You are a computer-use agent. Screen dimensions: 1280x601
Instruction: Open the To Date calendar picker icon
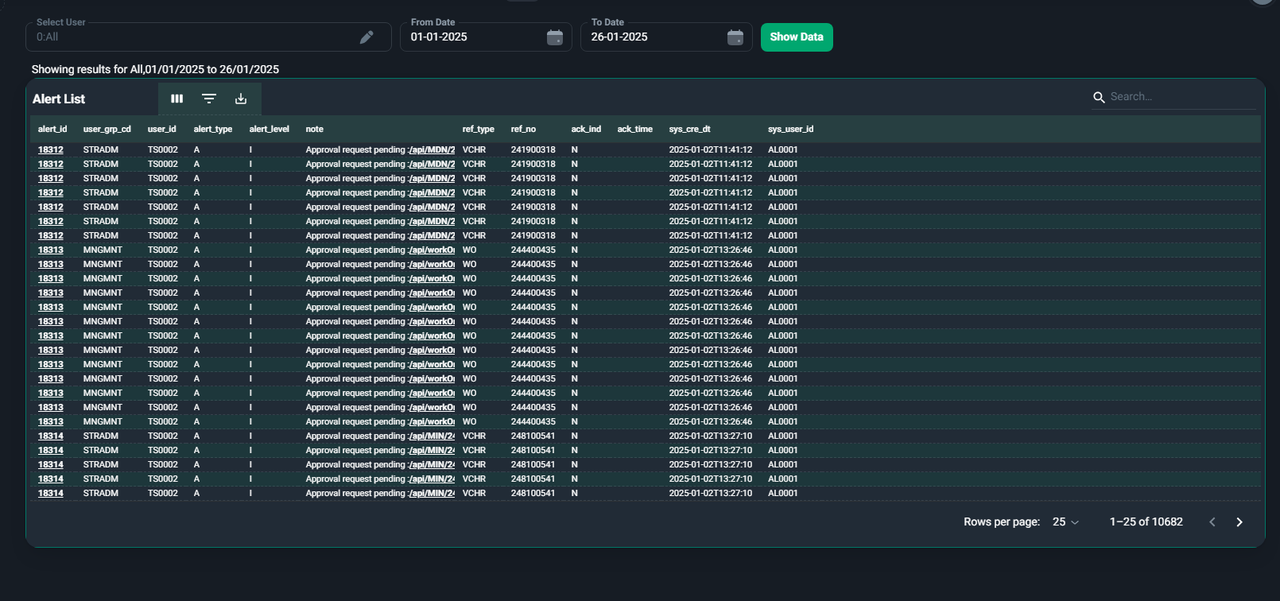735,37
